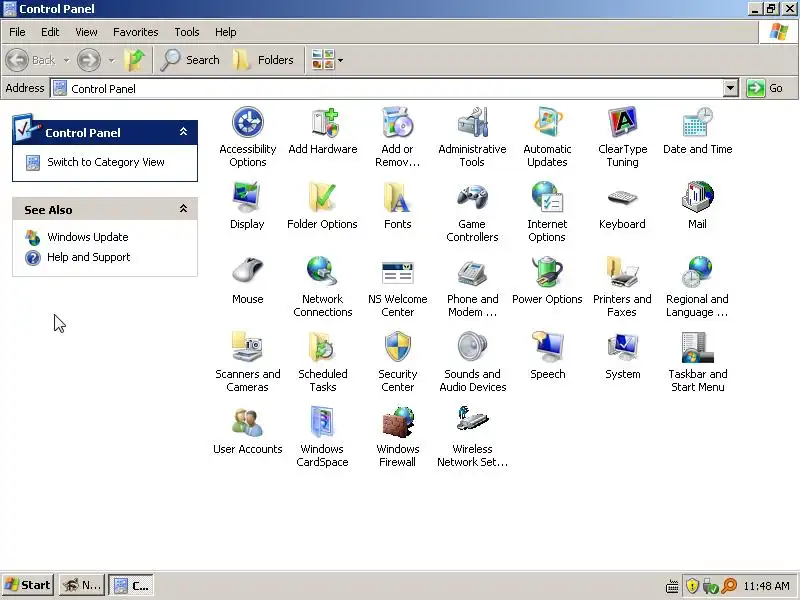Click Switch to Category View link
The image size is (800, 600).
[x=106, y=162]
